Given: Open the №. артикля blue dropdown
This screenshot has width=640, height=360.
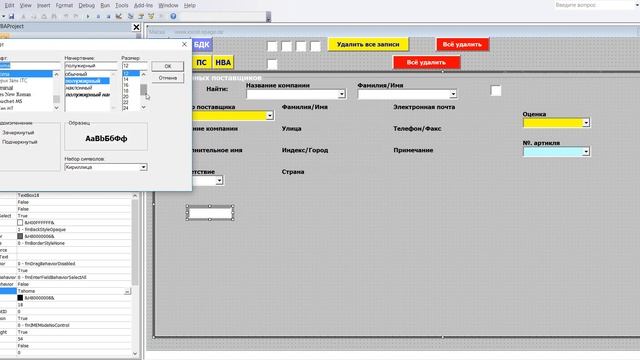Looking at the screenshot, I should click(x=586, y=152).
